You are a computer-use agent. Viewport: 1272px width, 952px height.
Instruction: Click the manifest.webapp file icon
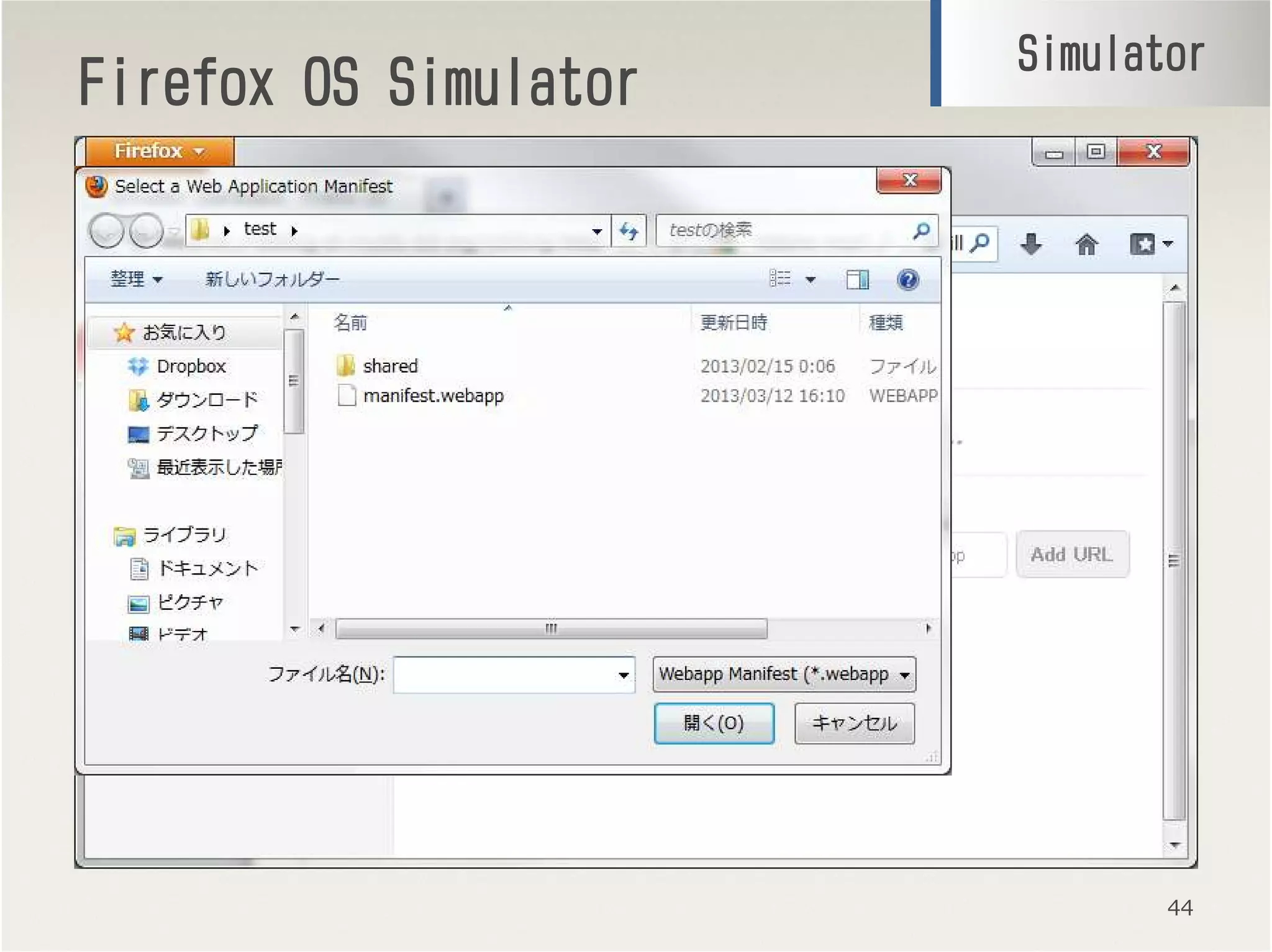[346, 396]
